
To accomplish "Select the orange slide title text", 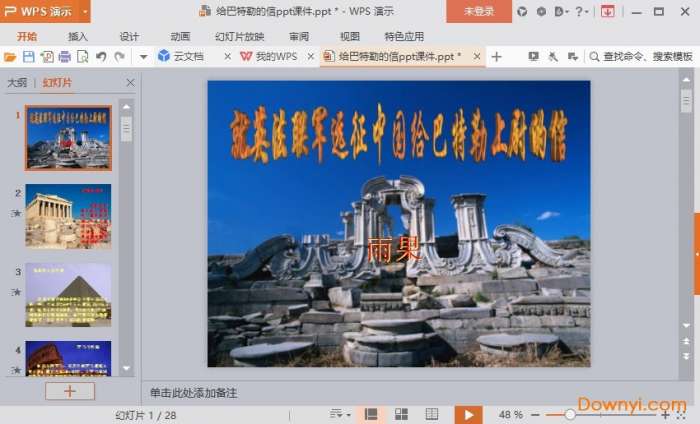I will [x=399, y=134].
